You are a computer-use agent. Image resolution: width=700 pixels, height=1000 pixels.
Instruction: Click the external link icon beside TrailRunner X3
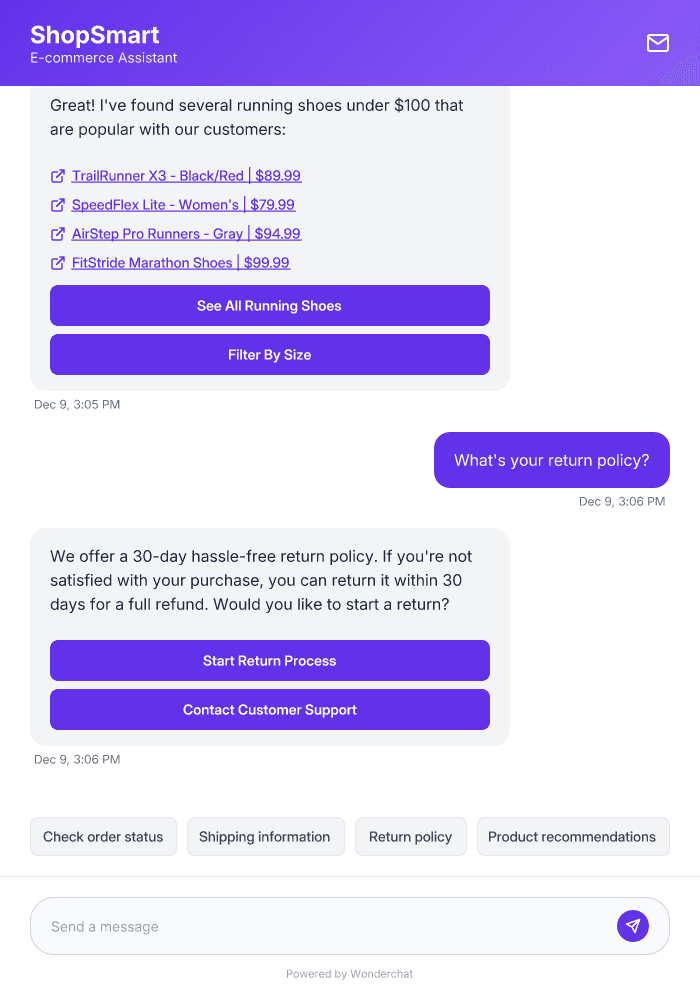(57, 175)
